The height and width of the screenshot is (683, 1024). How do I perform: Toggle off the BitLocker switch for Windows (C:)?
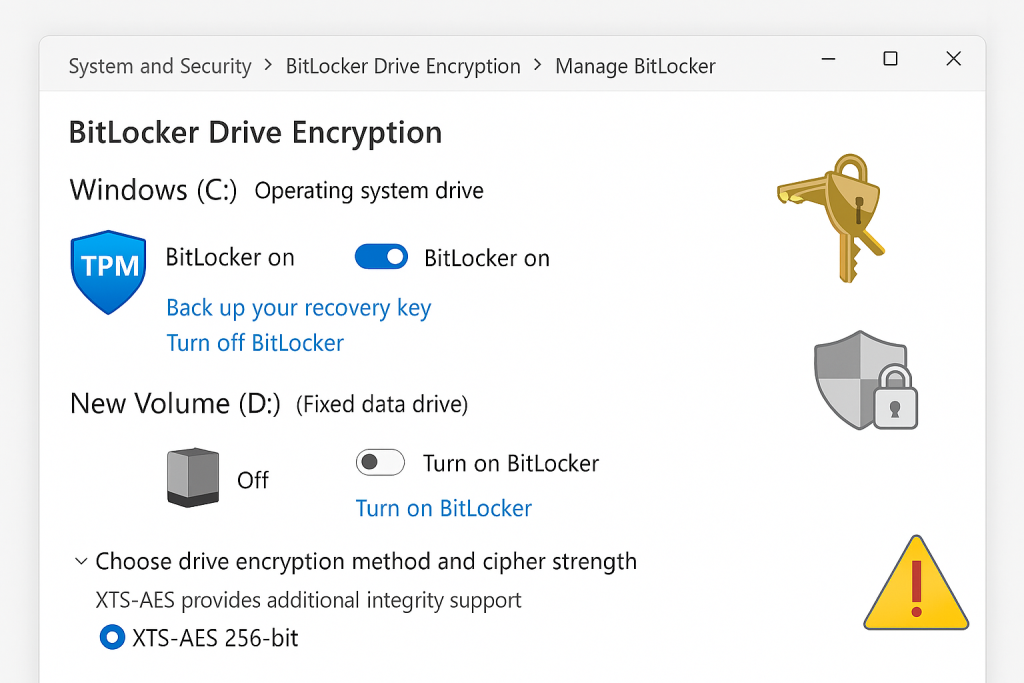(380, 257)
